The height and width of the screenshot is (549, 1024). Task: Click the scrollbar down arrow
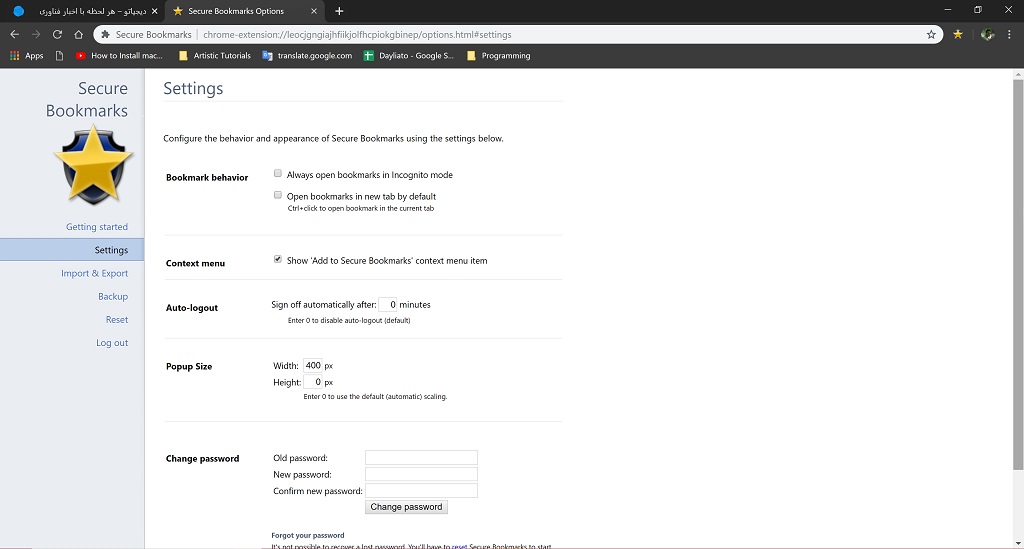tap(1018, 543)
